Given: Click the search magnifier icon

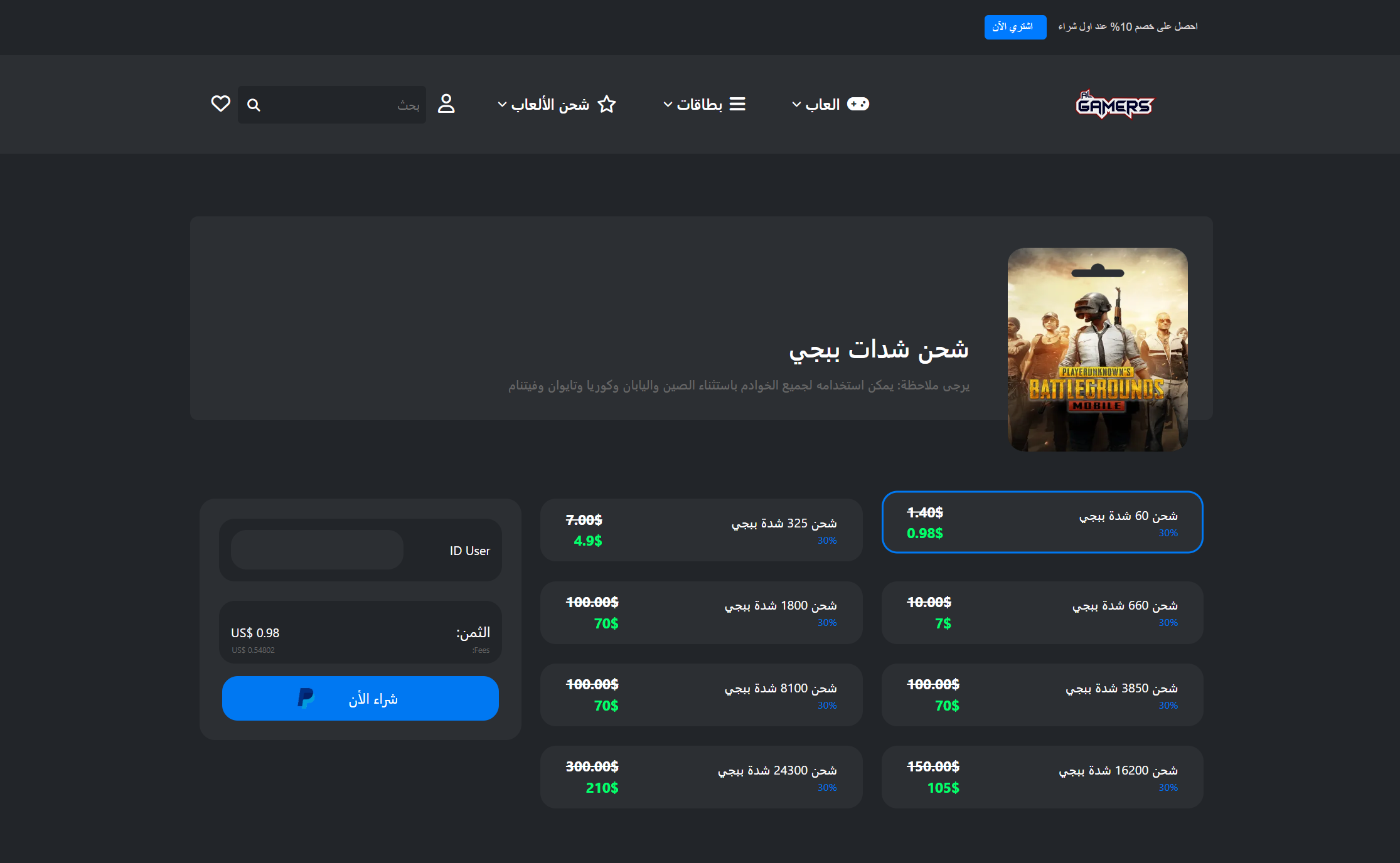Looking at the screenshot, I should click(x=254, y=105).
